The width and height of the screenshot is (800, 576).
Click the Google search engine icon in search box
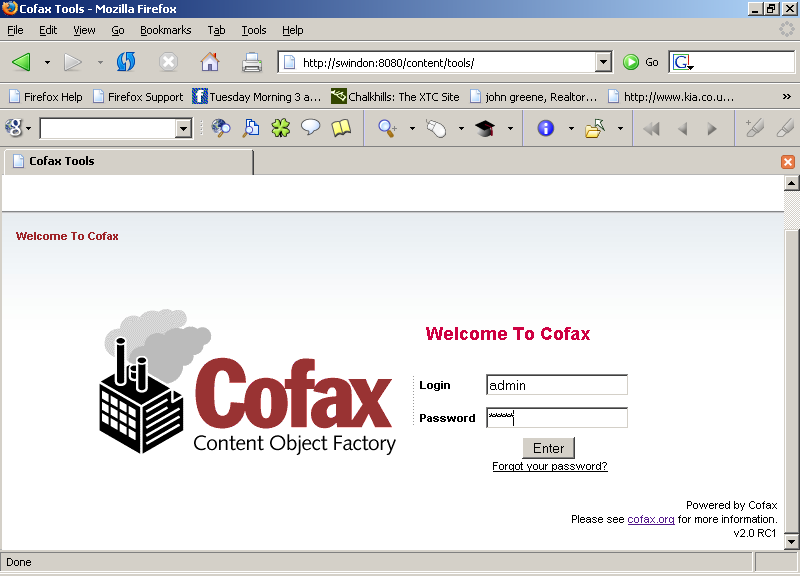point(681,63)
